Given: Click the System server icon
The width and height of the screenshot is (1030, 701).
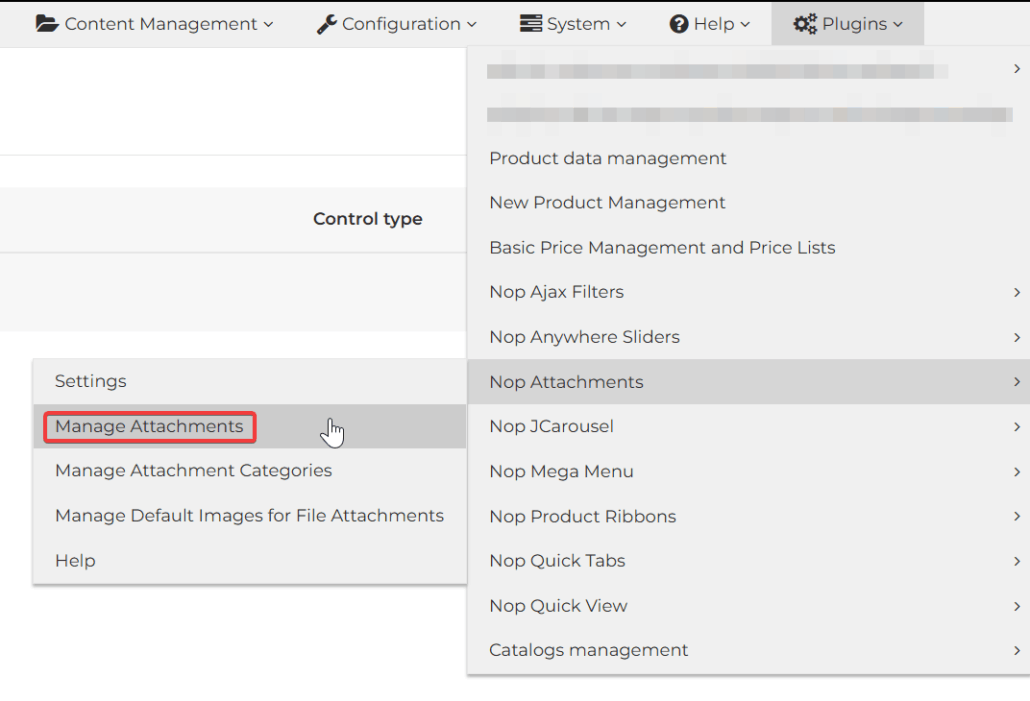Looking at the screenshot, I should [x=530, y=24].
